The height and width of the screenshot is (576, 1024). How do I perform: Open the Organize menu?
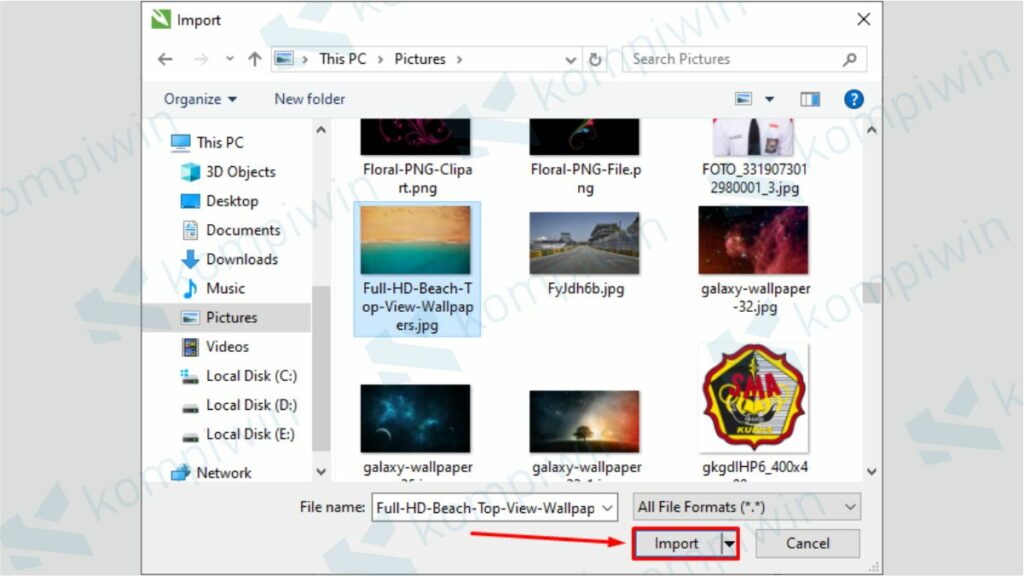[200, 99]
